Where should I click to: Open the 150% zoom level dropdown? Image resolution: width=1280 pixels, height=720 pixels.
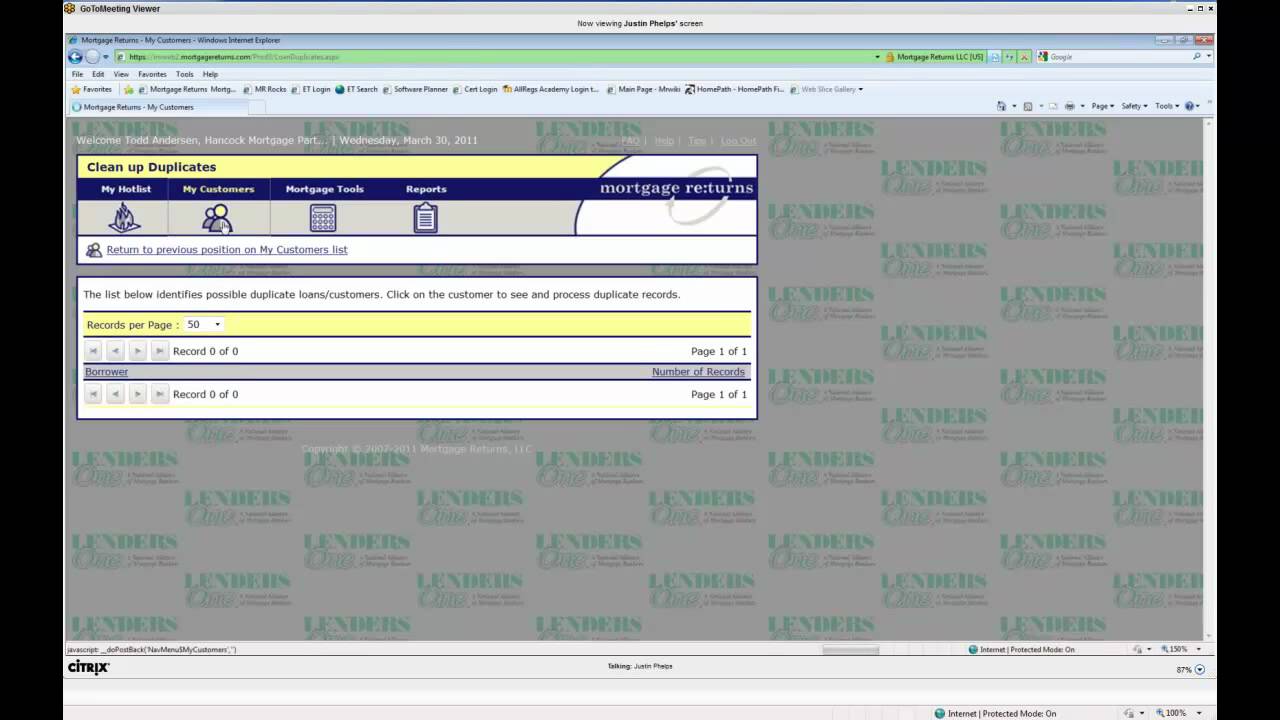1199,649
